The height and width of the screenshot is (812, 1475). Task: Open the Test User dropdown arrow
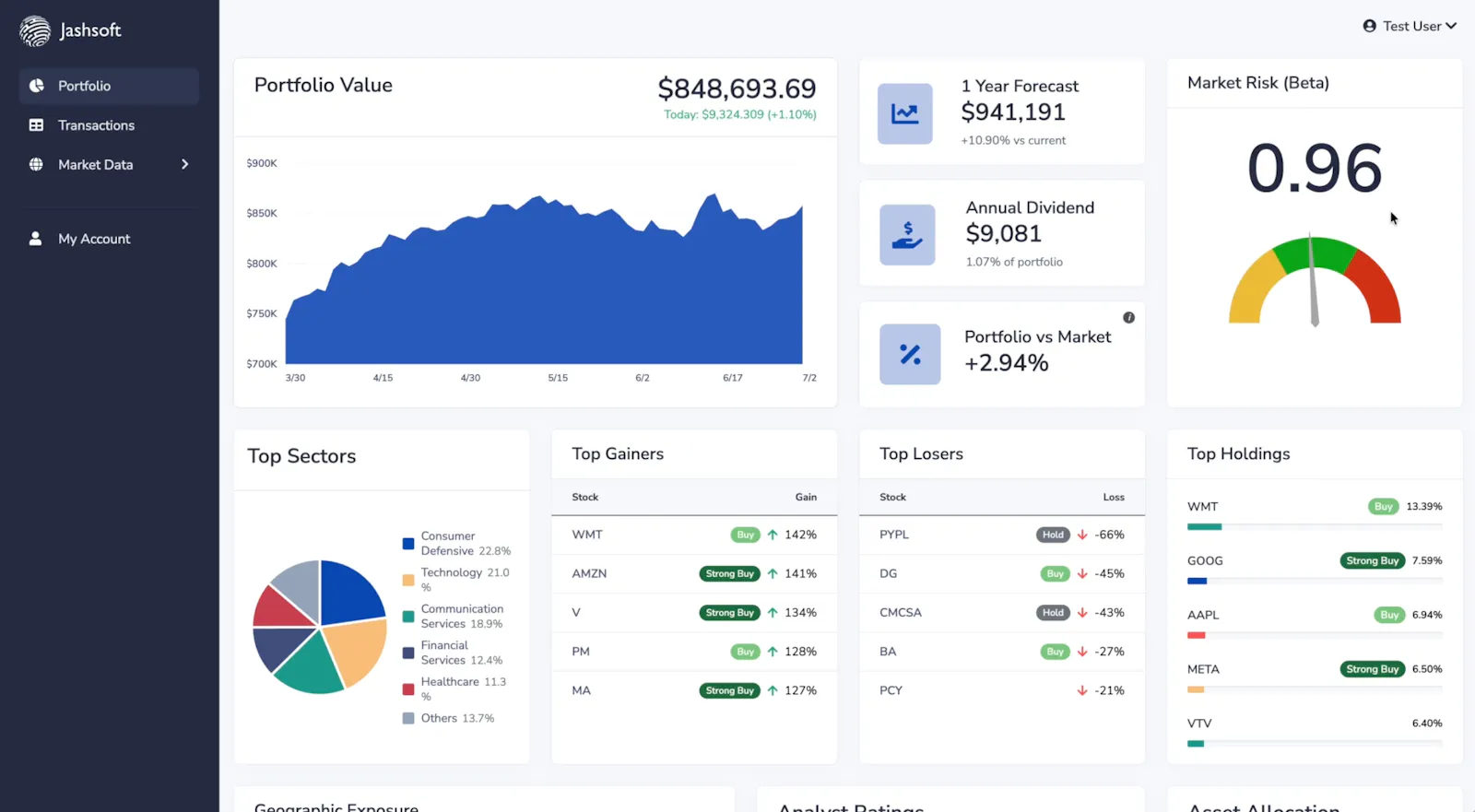click(x=1451, y=26)
